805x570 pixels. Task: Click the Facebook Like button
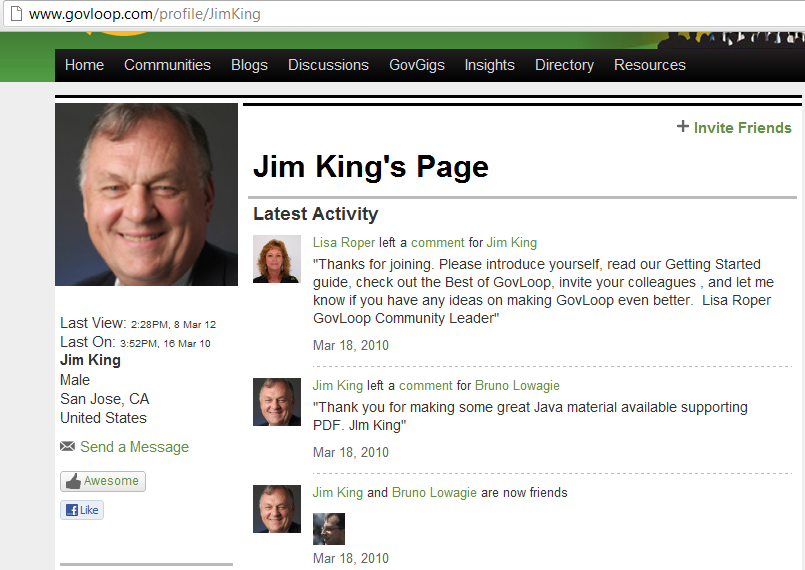[x=82, y=510]
